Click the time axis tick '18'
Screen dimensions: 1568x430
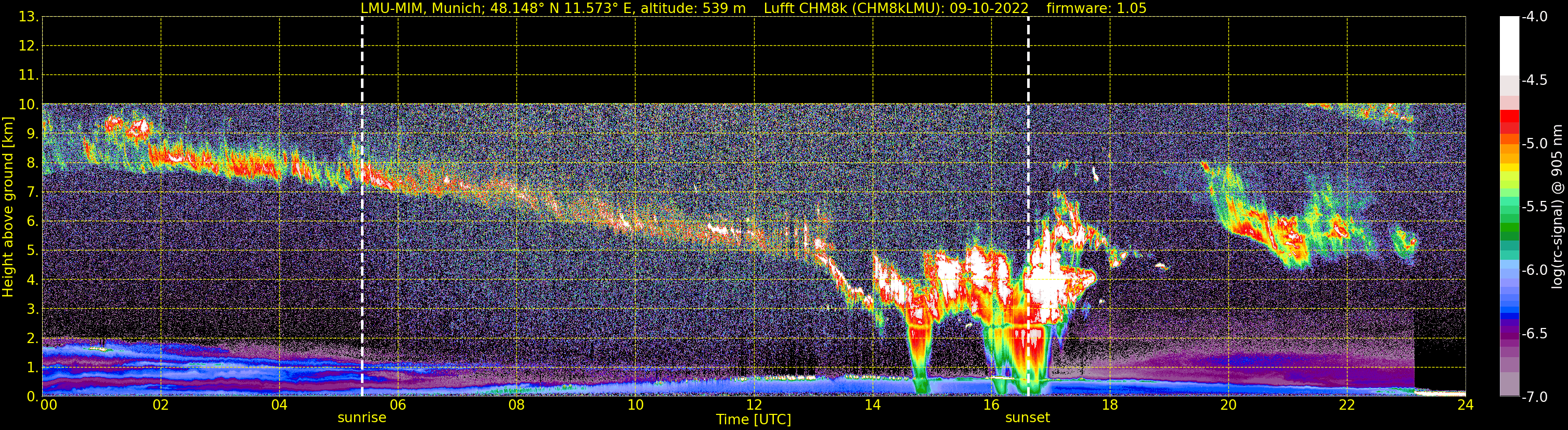point(1110,406)
